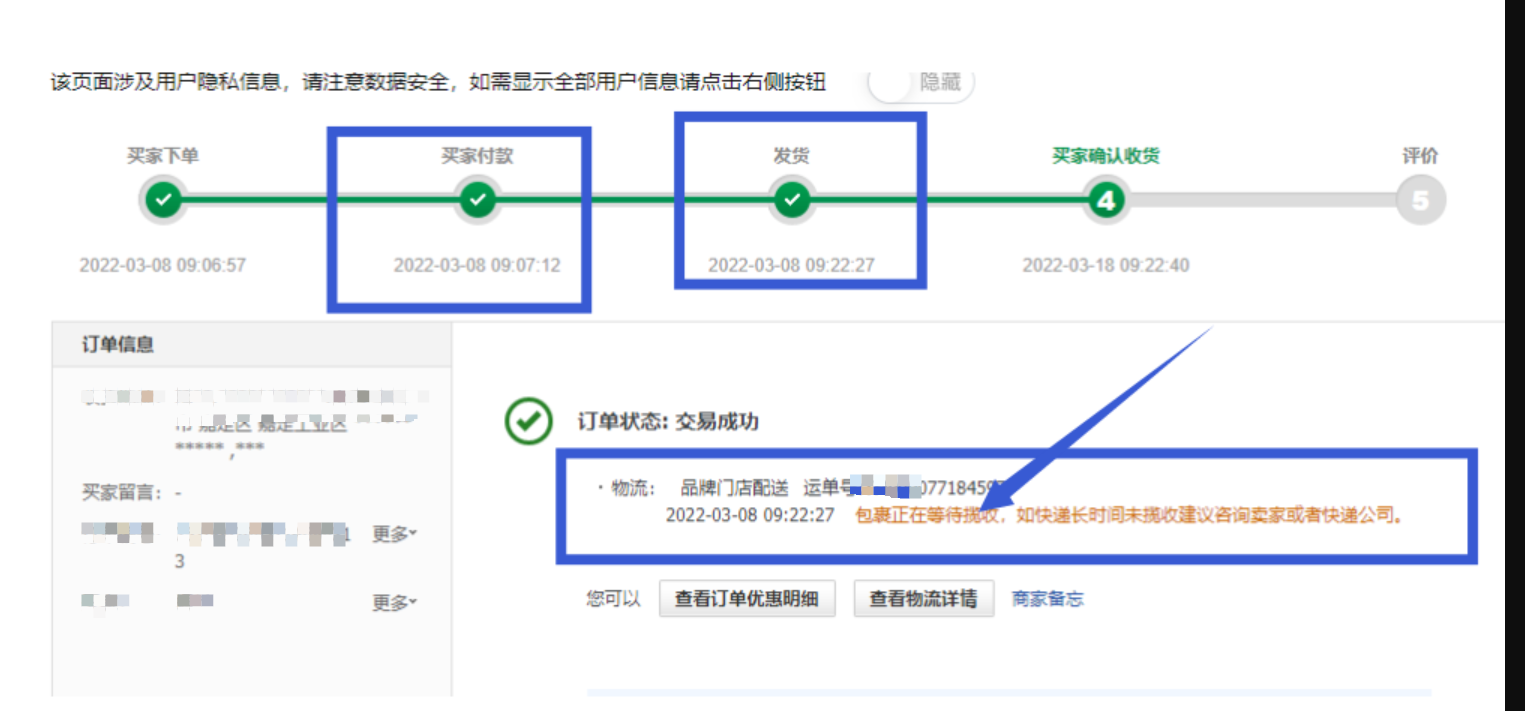Viewport: 1525px width, 711px height.
Task: Toggle the 隐藏 user info switch
Action: 919,82
